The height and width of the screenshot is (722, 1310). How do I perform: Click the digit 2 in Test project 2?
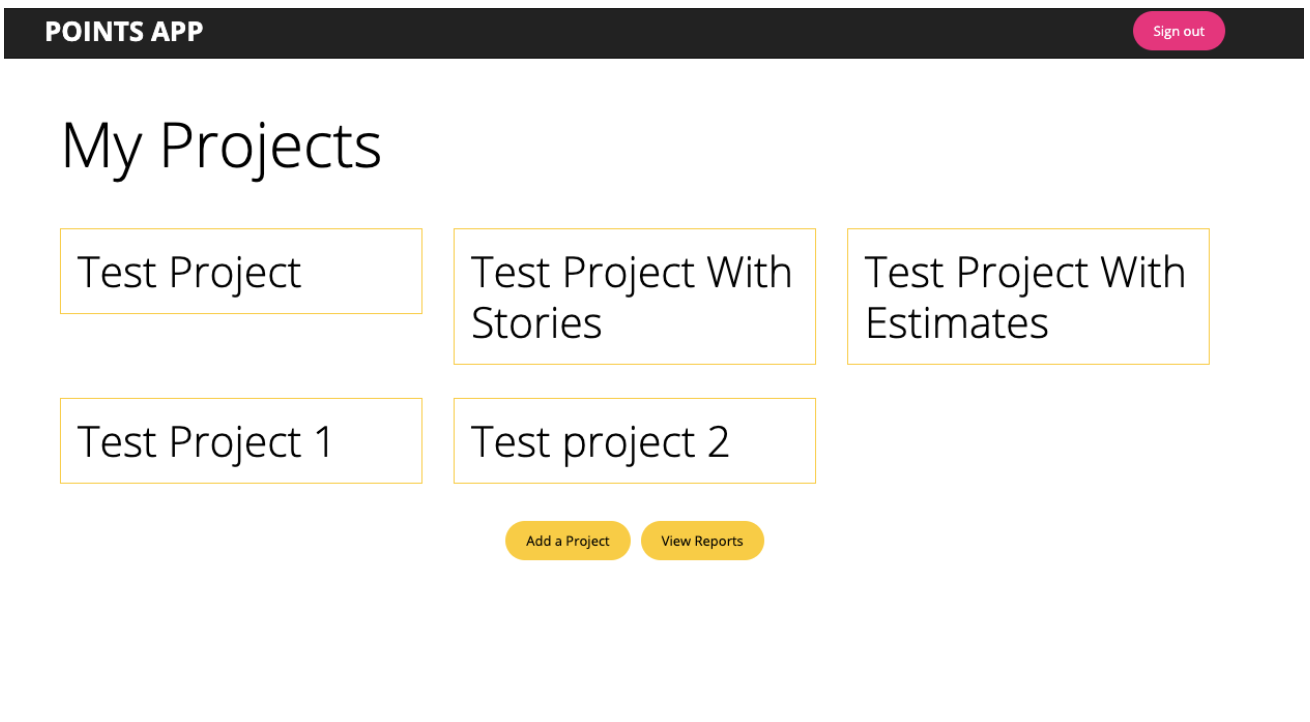(x=718, y=442)
